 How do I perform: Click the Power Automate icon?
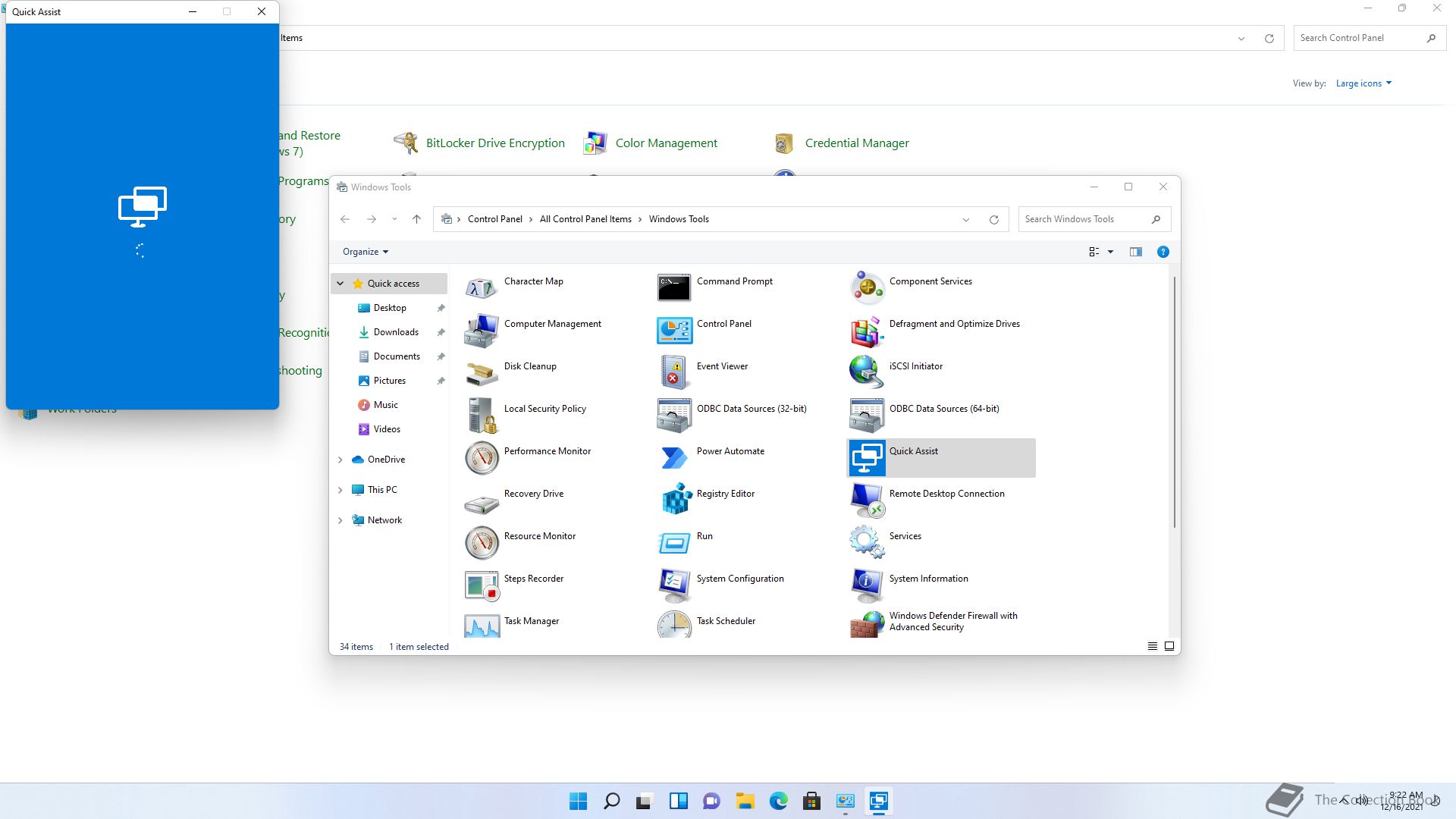(x=674, y=457)
